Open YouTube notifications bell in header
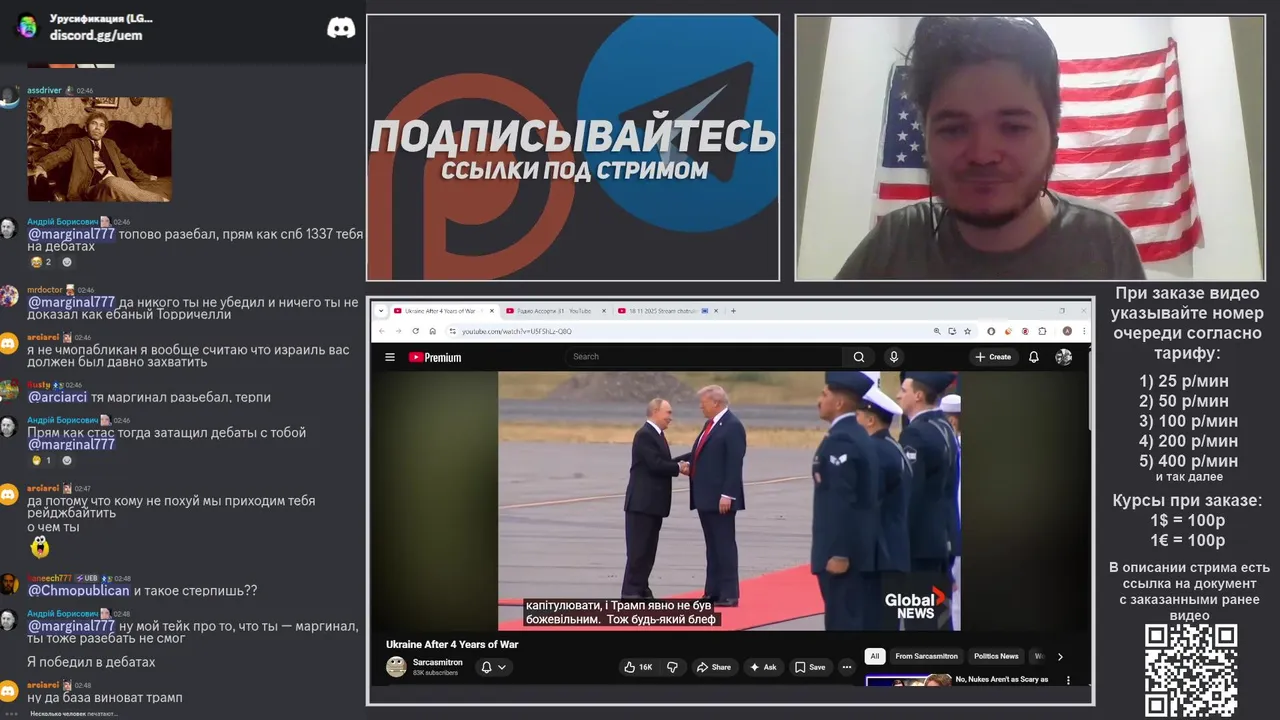 click(x=1034, y=357)
